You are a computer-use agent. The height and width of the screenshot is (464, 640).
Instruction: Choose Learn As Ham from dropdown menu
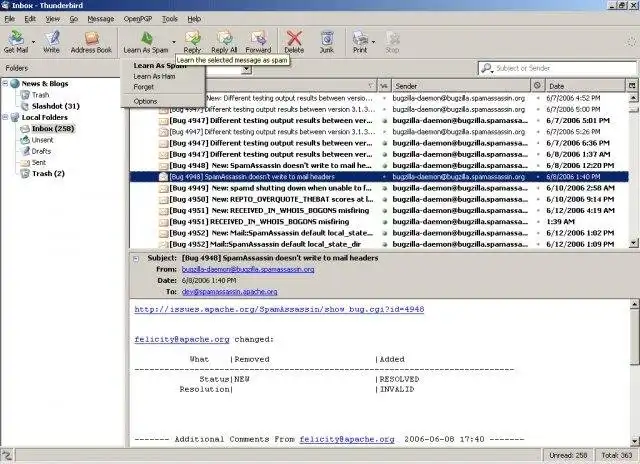pyautogui.click(x=154, y=76)
